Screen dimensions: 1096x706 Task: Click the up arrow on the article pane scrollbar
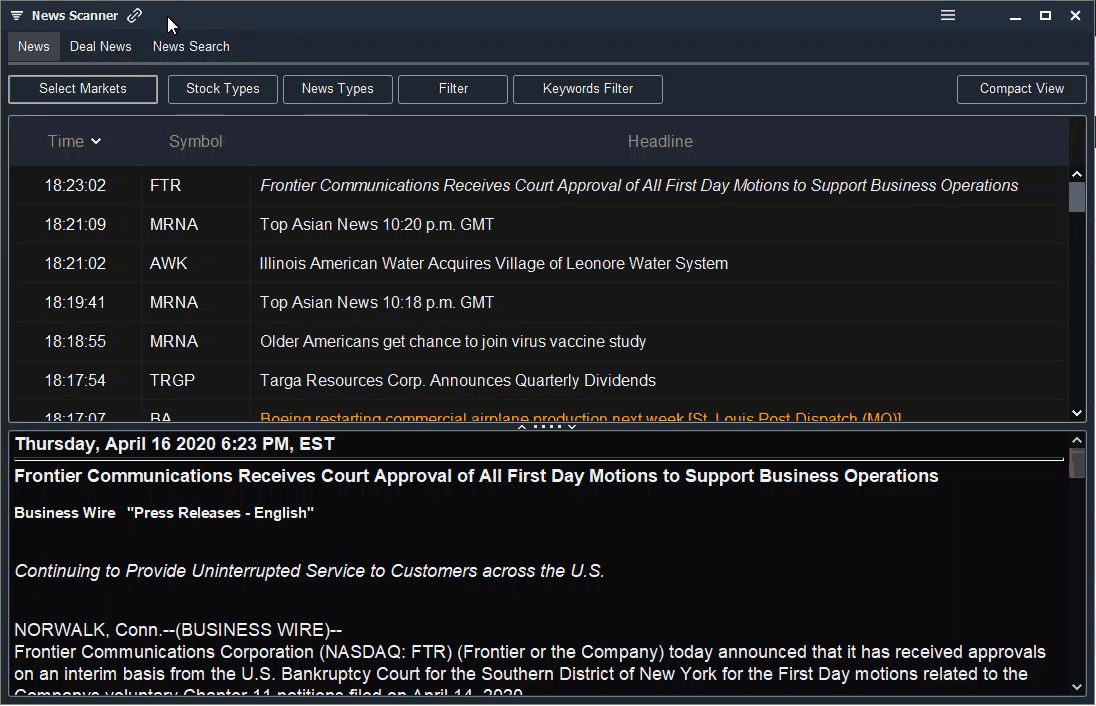tap(1077, 438)
